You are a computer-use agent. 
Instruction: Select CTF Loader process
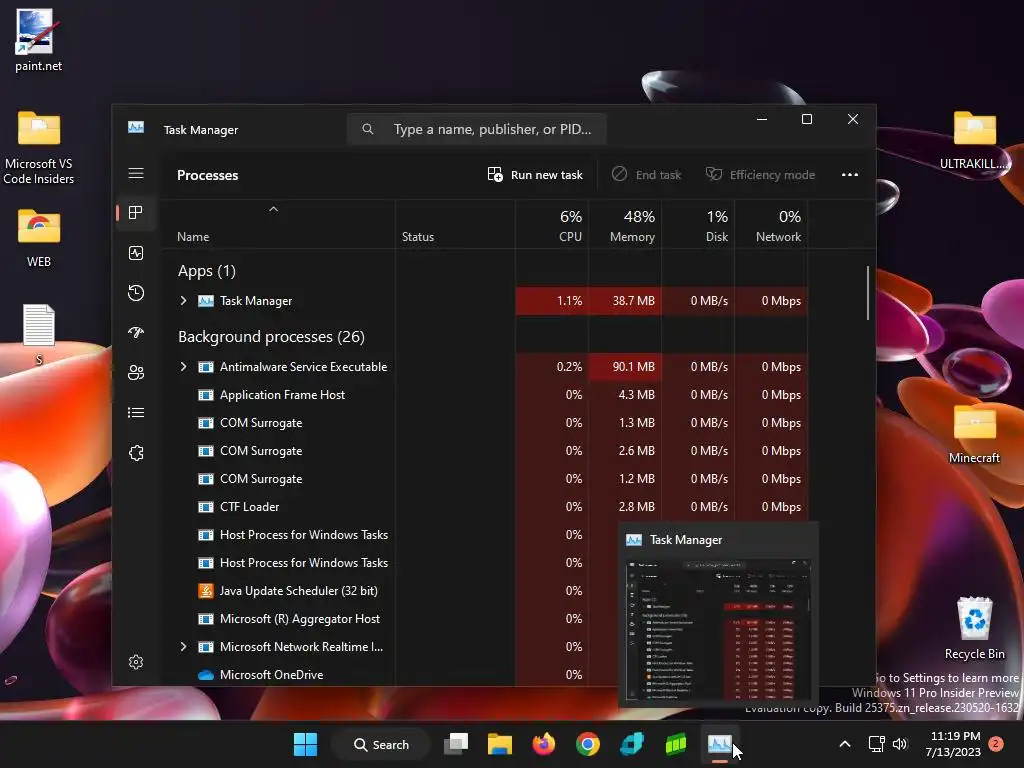(x=485, y=507)
